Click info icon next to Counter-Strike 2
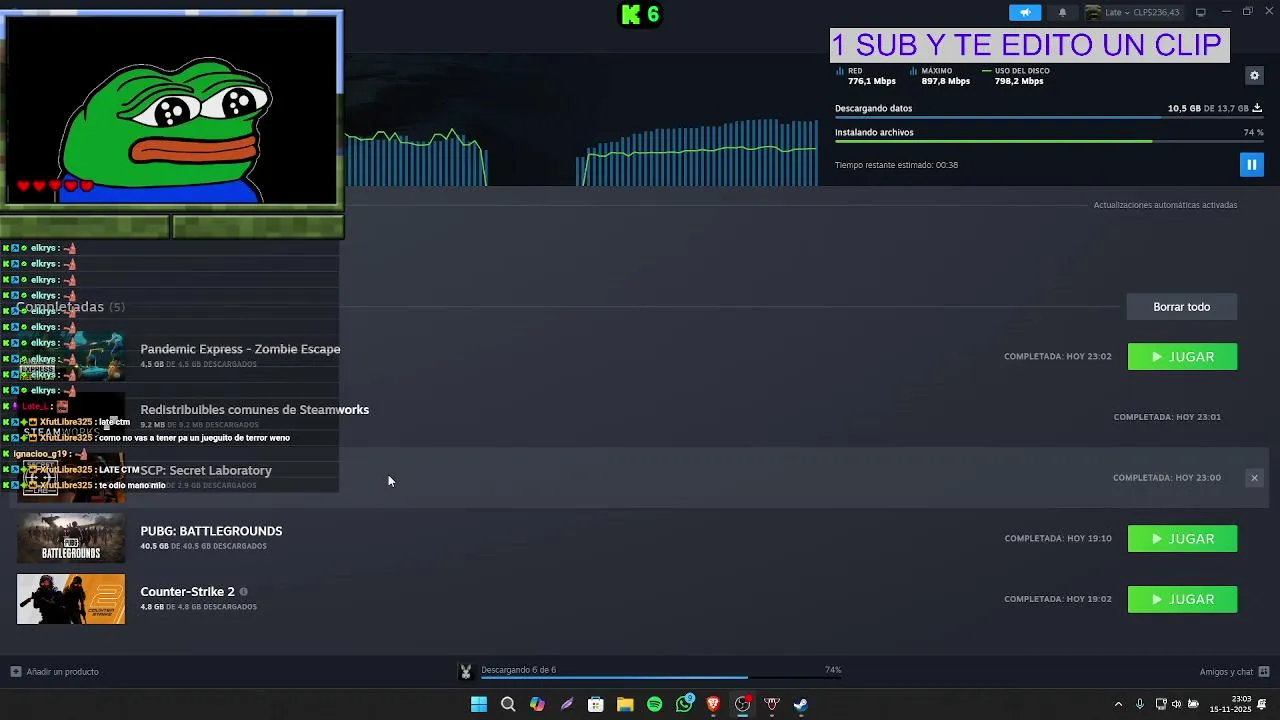 coord(243,592)
